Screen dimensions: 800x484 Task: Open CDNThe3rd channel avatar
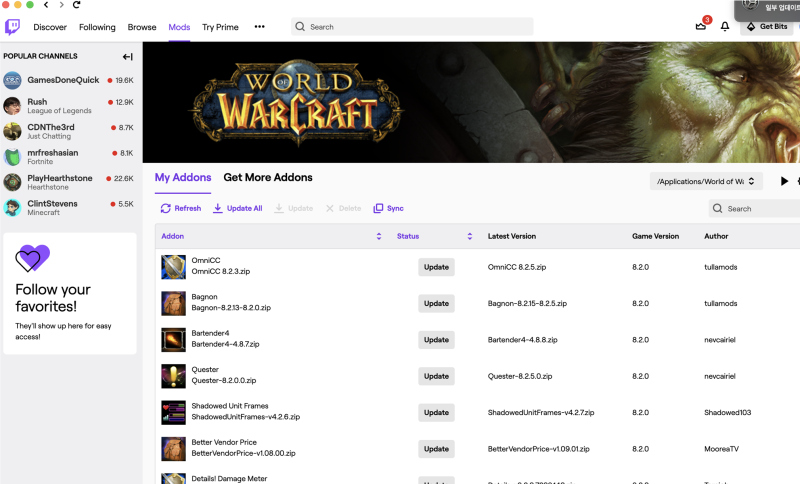[x=12, y=131]
